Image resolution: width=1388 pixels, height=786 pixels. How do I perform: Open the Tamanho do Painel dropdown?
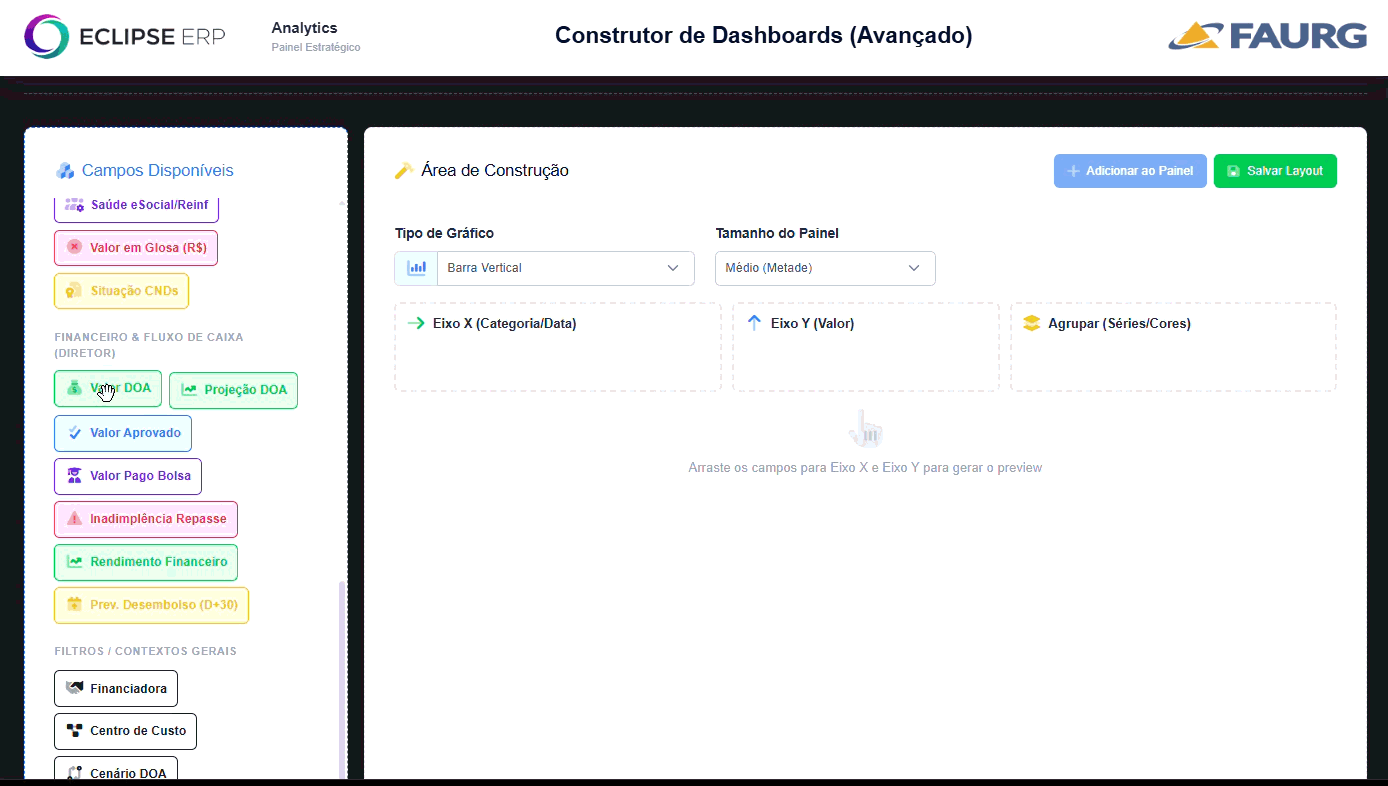(825, 268)
